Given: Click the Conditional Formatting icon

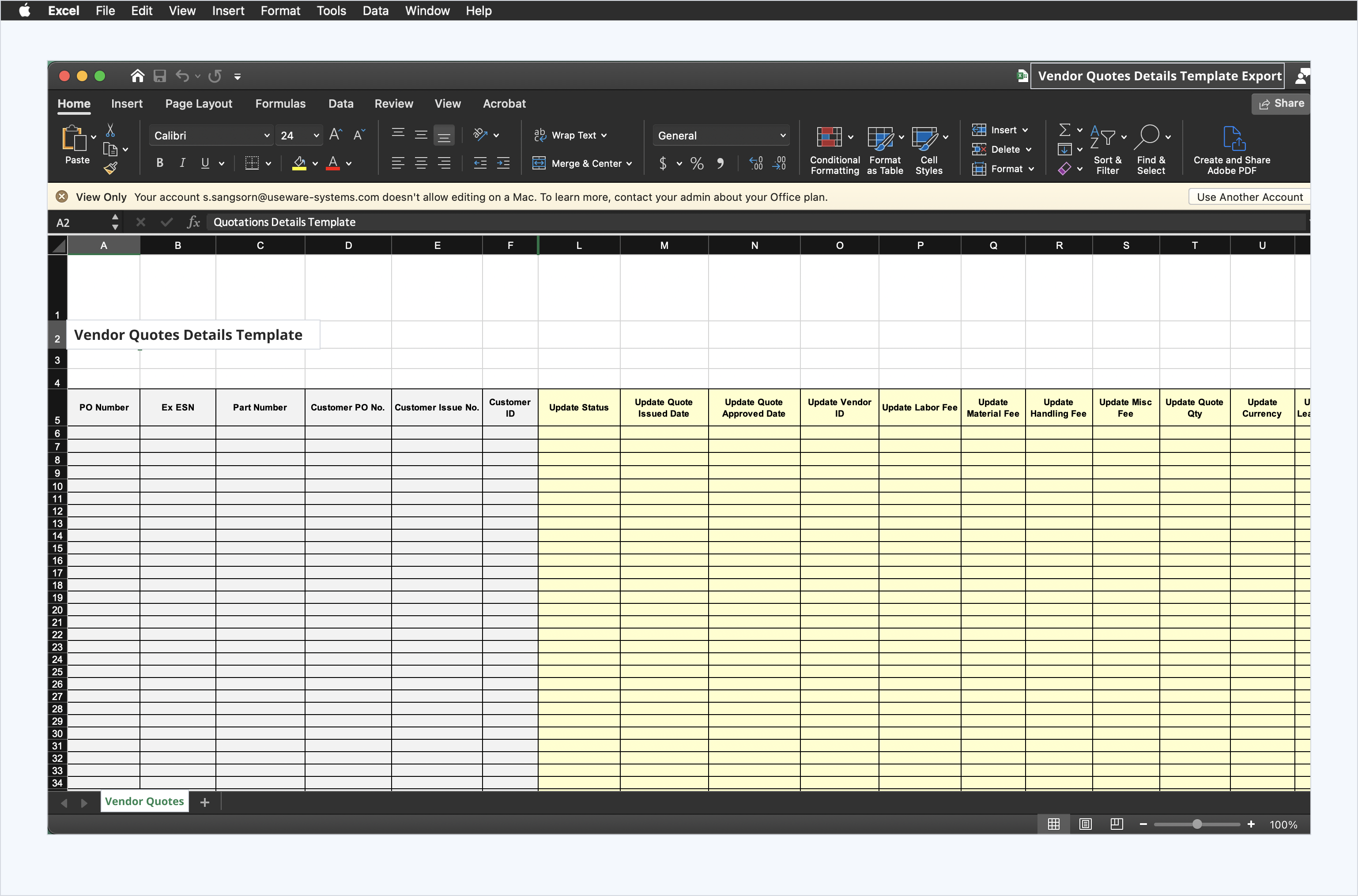Looking at the screenshot, I should [829, 138].
